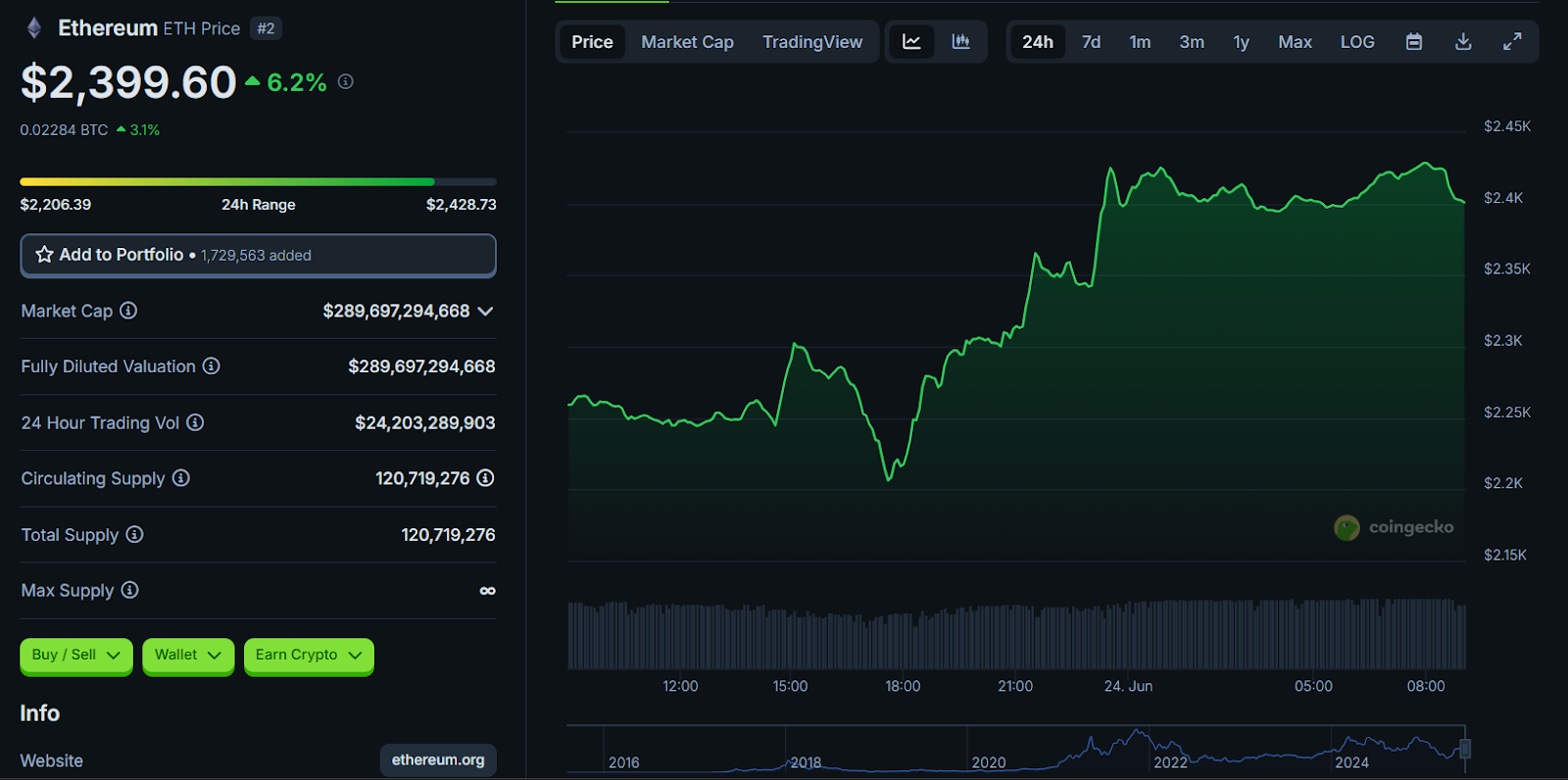
Task: Click the $2,399.60 price text
Action: pyautogui.click(x=128, y=82)
